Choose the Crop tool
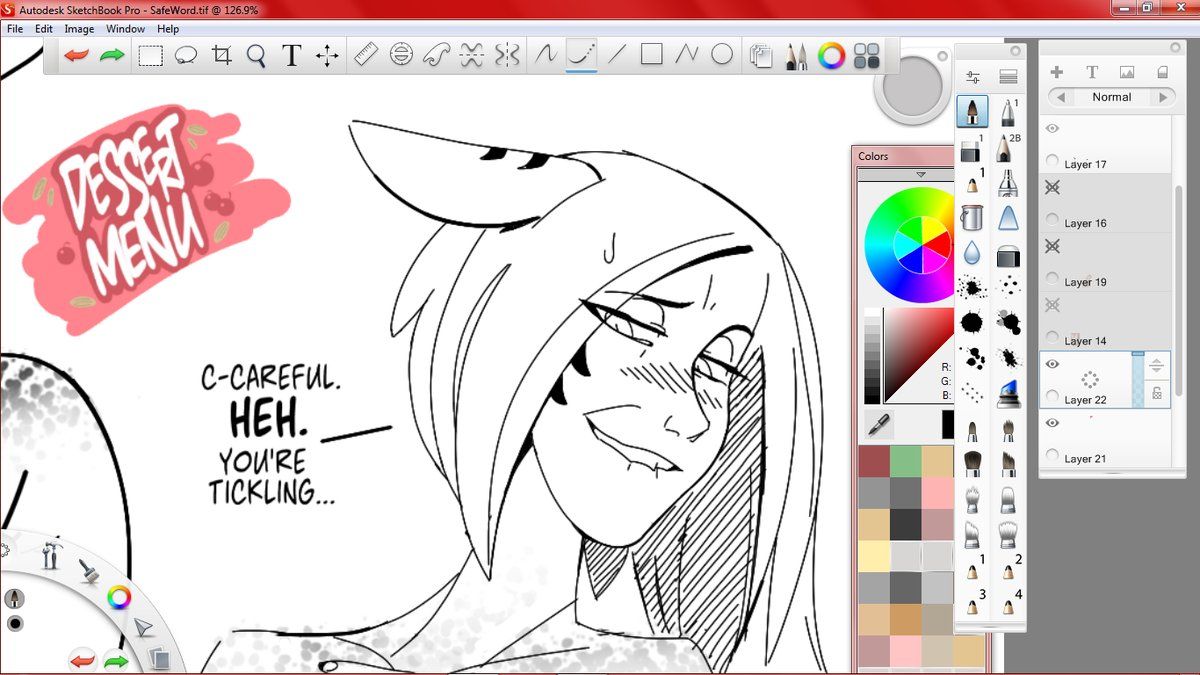This screenshot has width=1200, height=675. (x=222, y=55)
